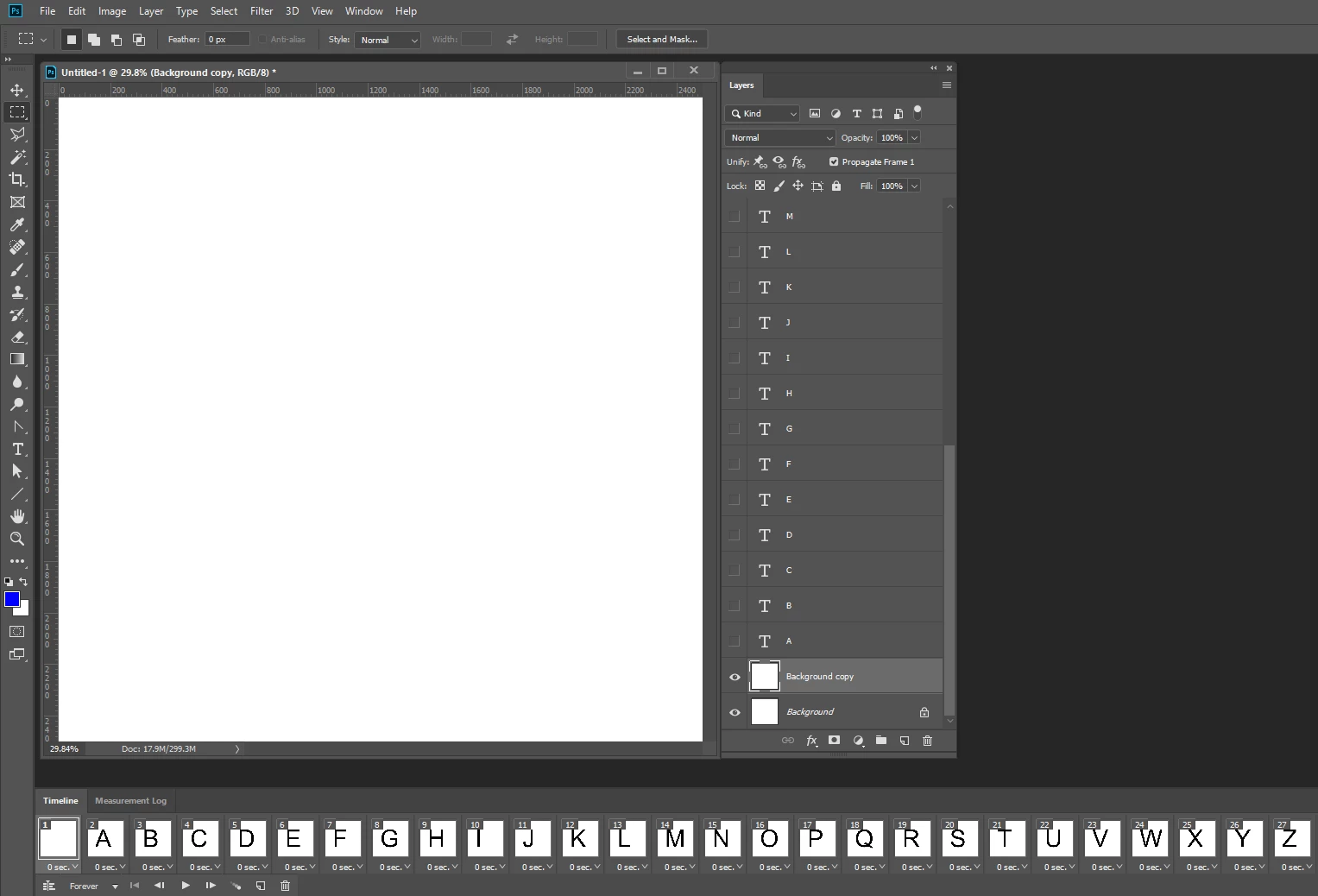Viewport: 1318px width, 896px height.
Task: Open the blend mode Normal dropdown
Action: coord(780,137)
